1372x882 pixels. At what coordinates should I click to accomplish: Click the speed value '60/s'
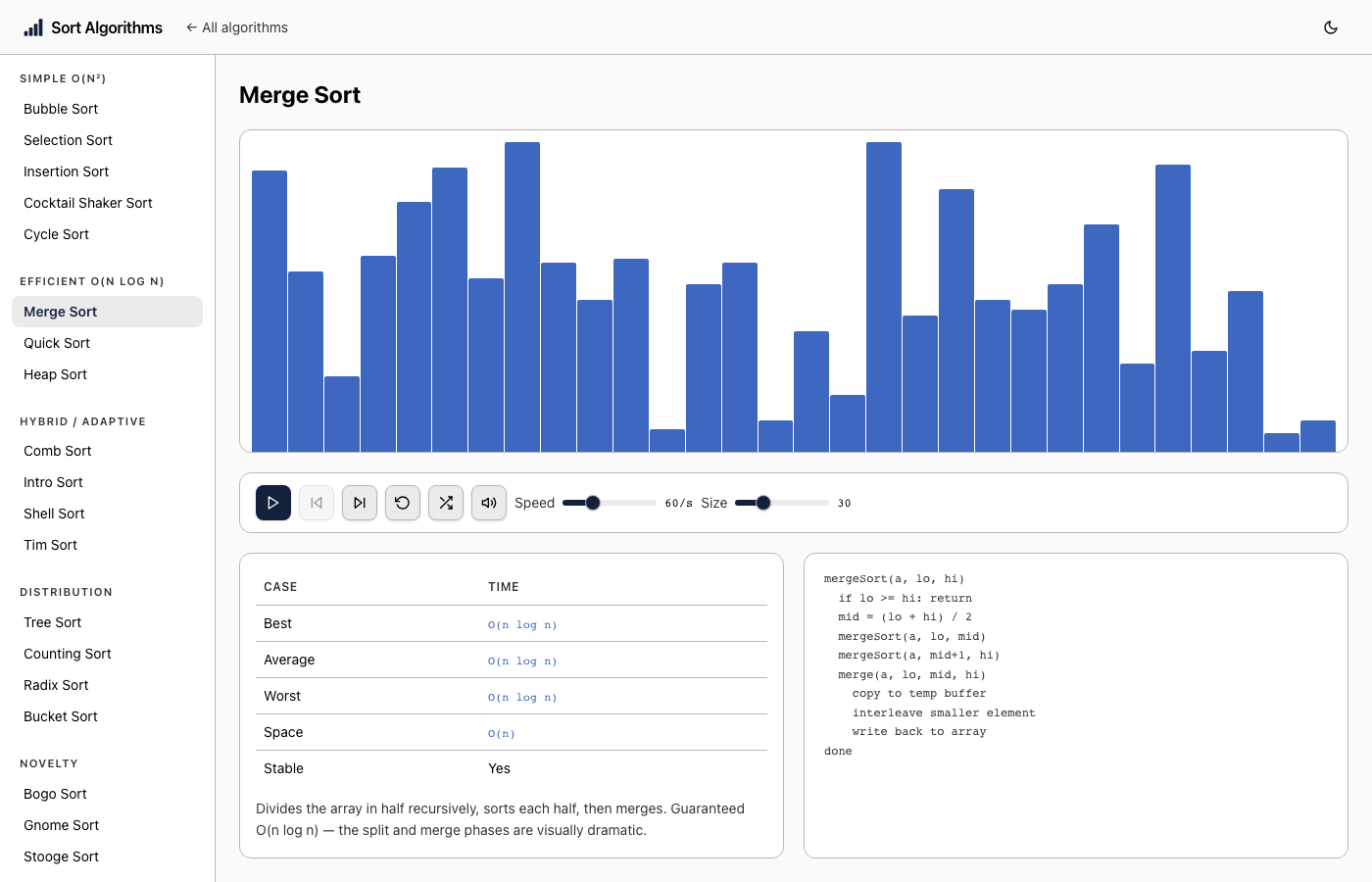[x=679, y=504]
